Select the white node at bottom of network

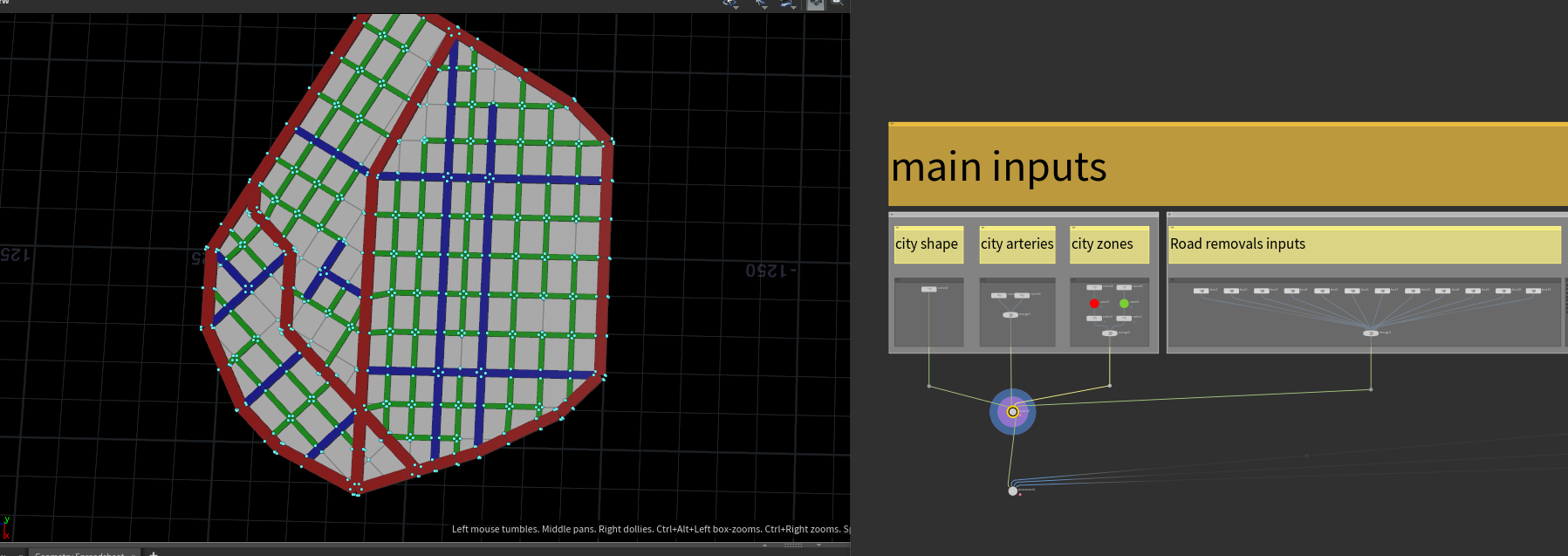(x=1012, y=491)
